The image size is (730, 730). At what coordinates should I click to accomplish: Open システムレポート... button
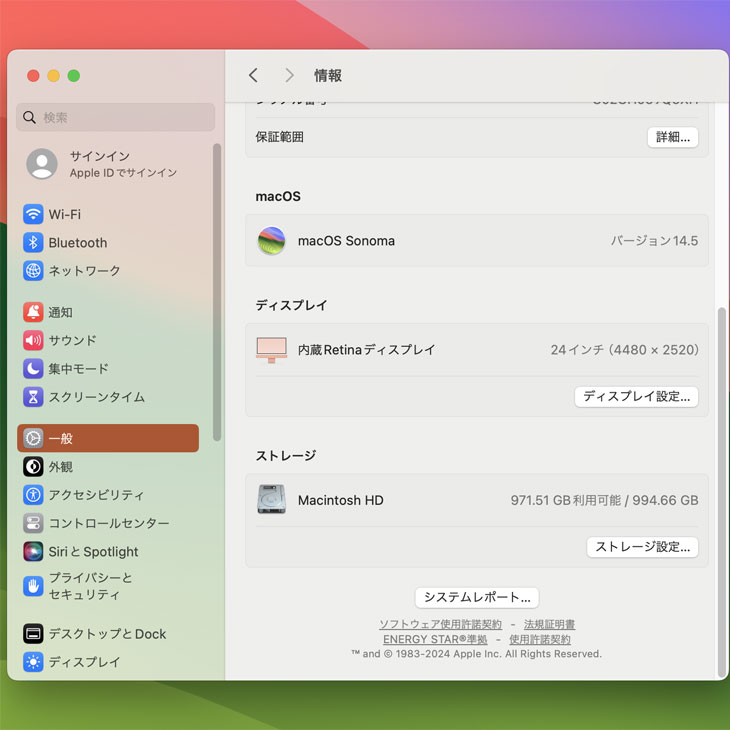click(x=477, y=597)
